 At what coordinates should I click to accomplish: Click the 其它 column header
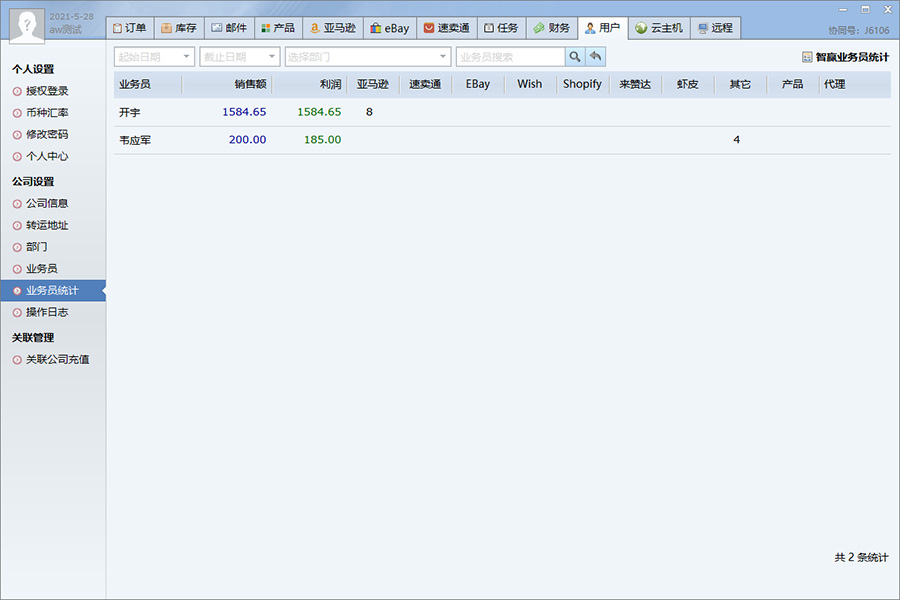point(740,84)
